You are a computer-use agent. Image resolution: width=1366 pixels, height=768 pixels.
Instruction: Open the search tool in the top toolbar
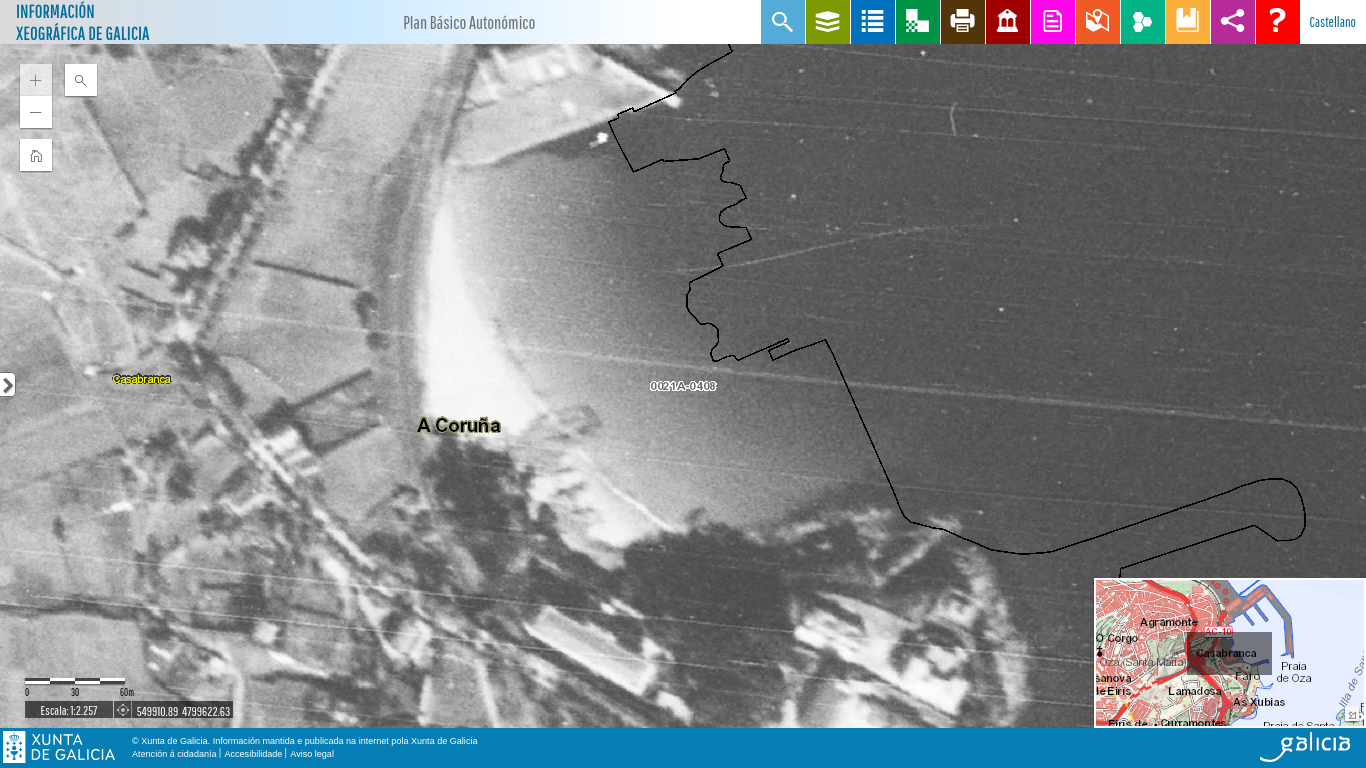pyautogui.click(x=783, y=22)
